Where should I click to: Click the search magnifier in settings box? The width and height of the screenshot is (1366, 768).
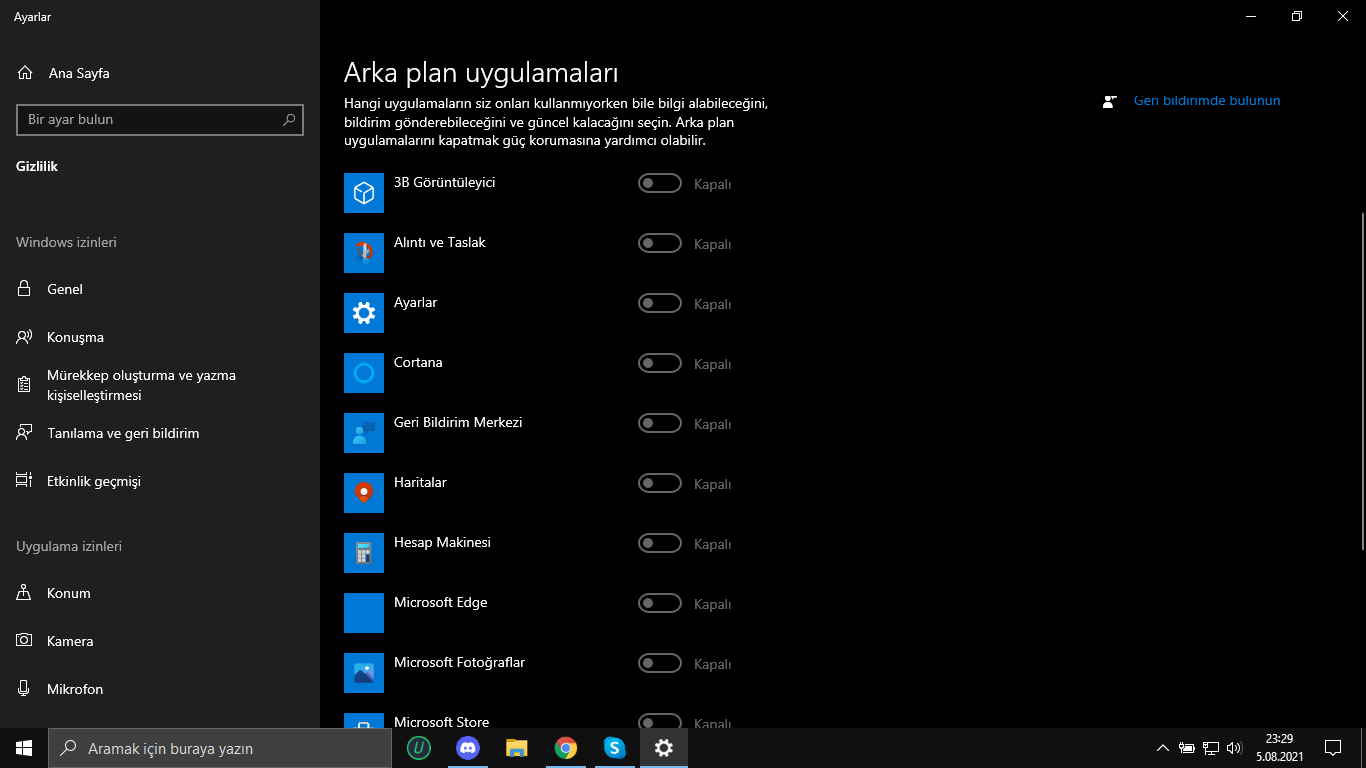point(289,120)
